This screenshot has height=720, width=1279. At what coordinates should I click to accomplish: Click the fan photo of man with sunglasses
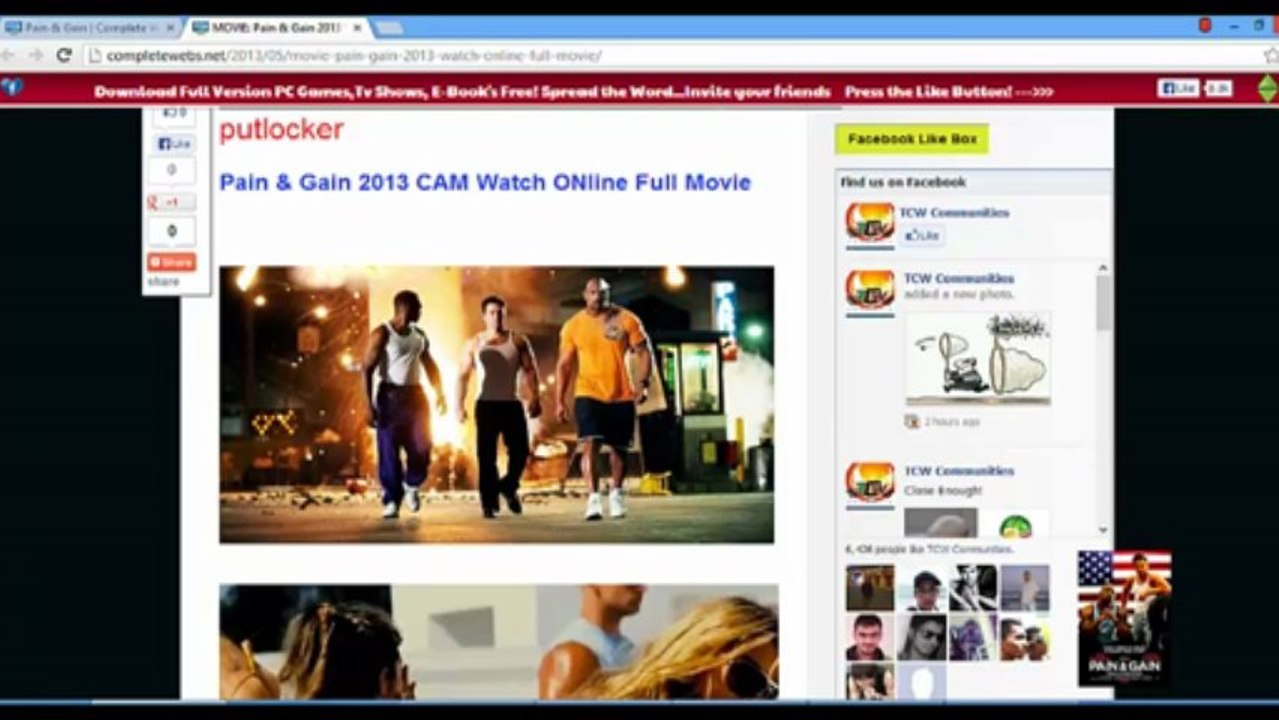[x=922, y=637]
